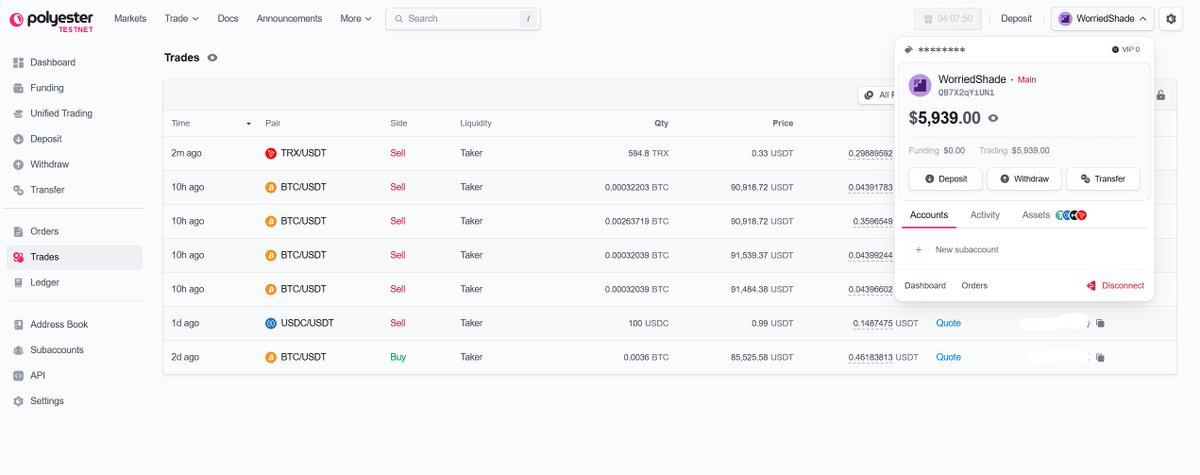This screenshot has height=475, width=1200.
Task: Click the red Disconnect button
Action: tap(1115, 285)
